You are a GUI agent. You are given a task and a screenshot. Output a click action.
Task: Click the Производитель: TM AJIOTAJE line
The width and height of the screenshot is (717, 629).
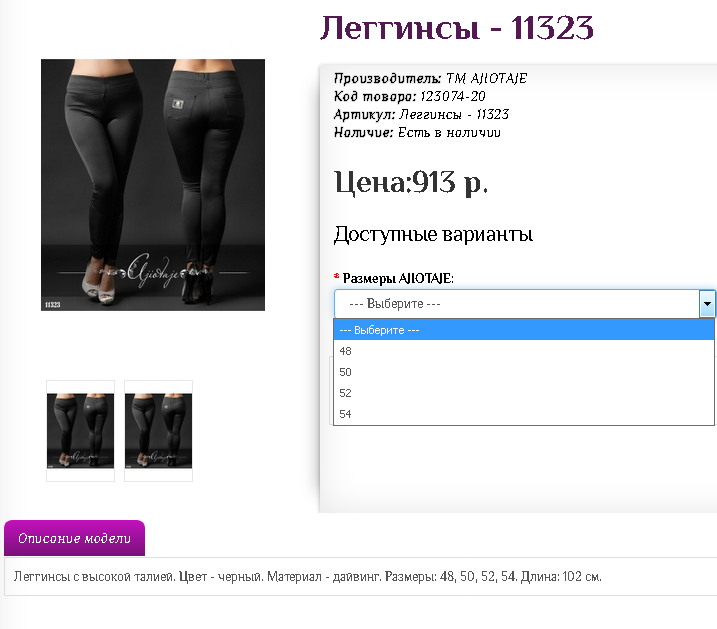click(x=430, y=78)
